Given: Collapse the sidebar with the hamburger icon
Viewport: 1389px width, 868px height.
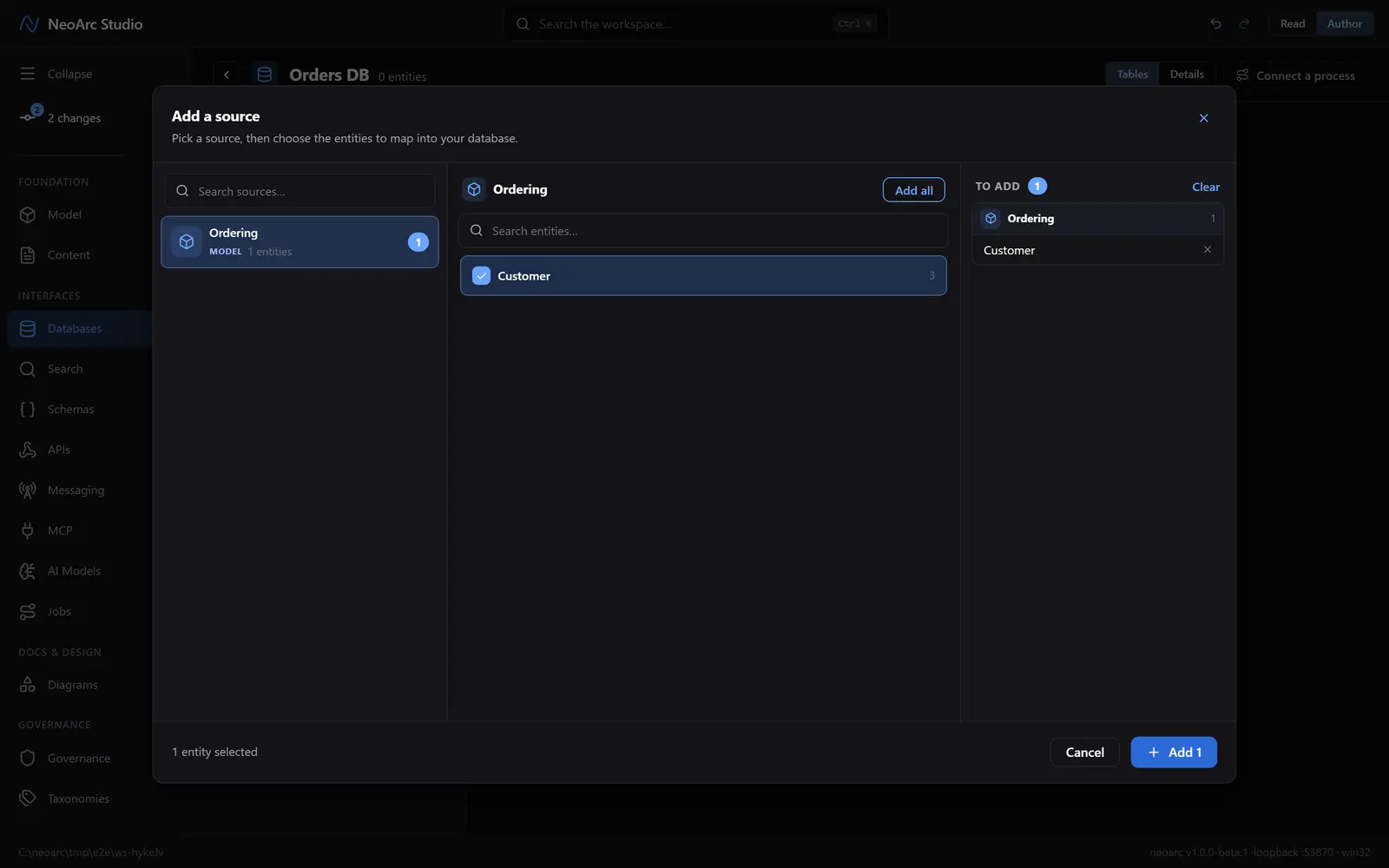Looking at the screenshot, I should [x=28, y=74].
